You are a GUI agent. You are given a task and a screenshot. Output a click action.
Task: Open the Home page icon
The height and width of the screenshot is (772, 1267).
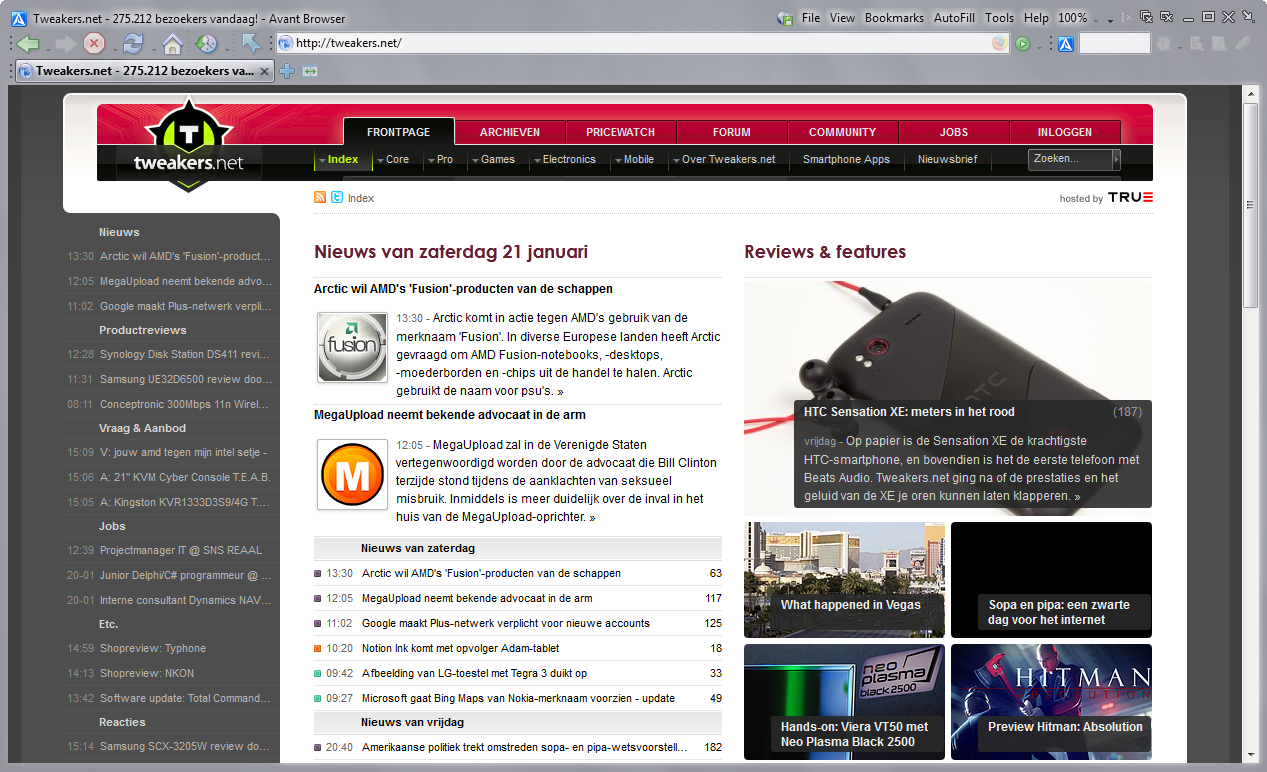click(x=172, y=43)
